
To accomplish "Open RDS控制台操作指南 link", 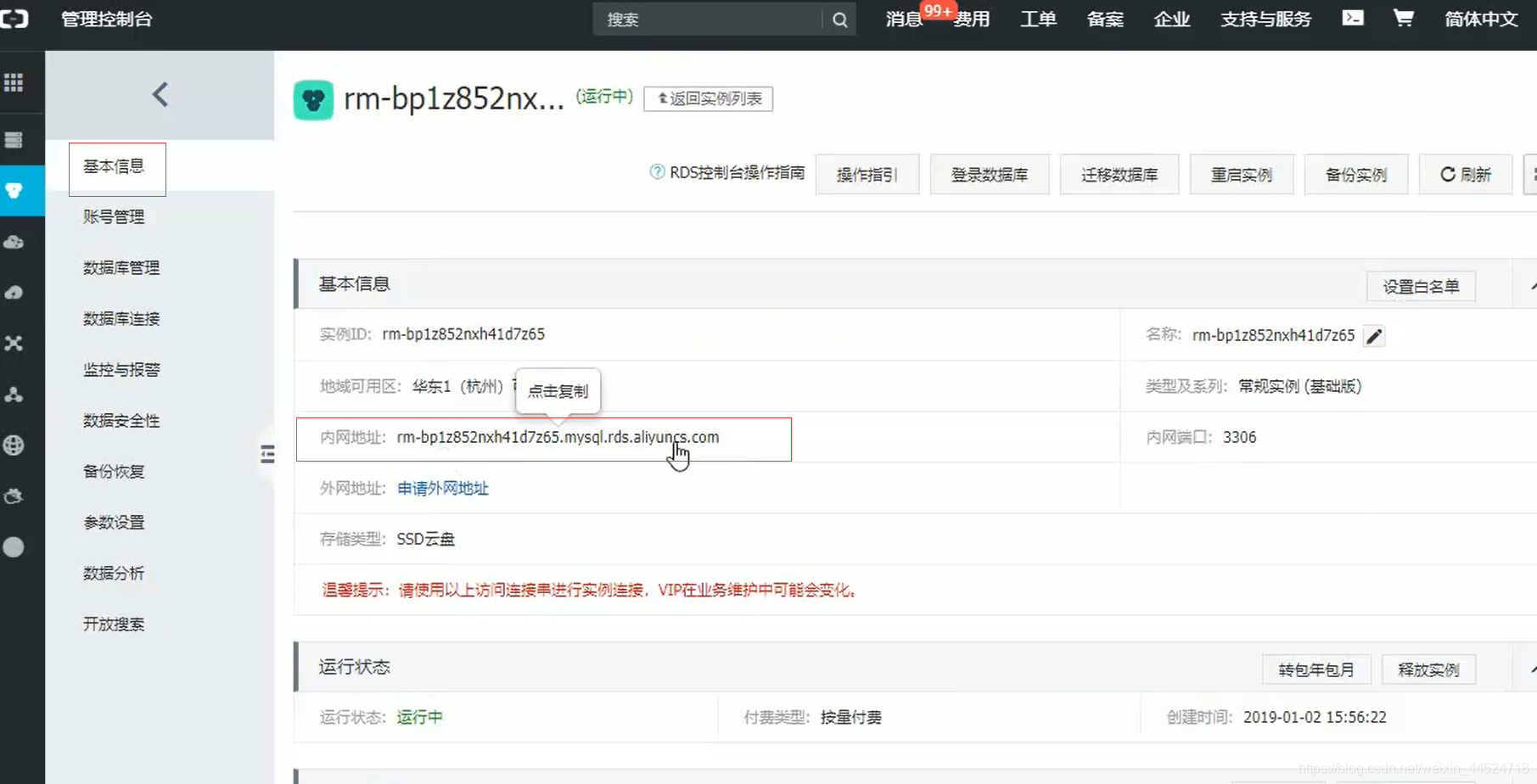I will pyautogui.click(x=737, y=172).
